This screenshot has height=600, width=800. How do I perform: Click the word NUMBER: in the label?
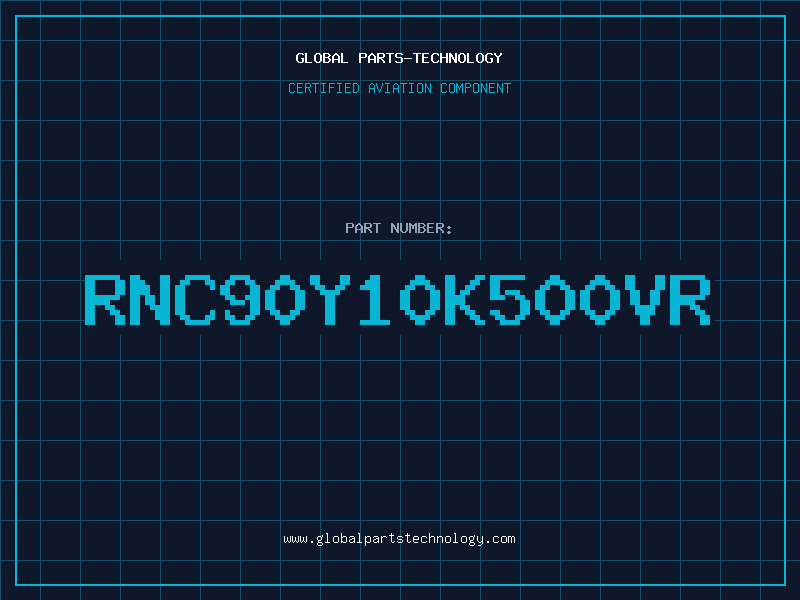click(x=421, y=228)
